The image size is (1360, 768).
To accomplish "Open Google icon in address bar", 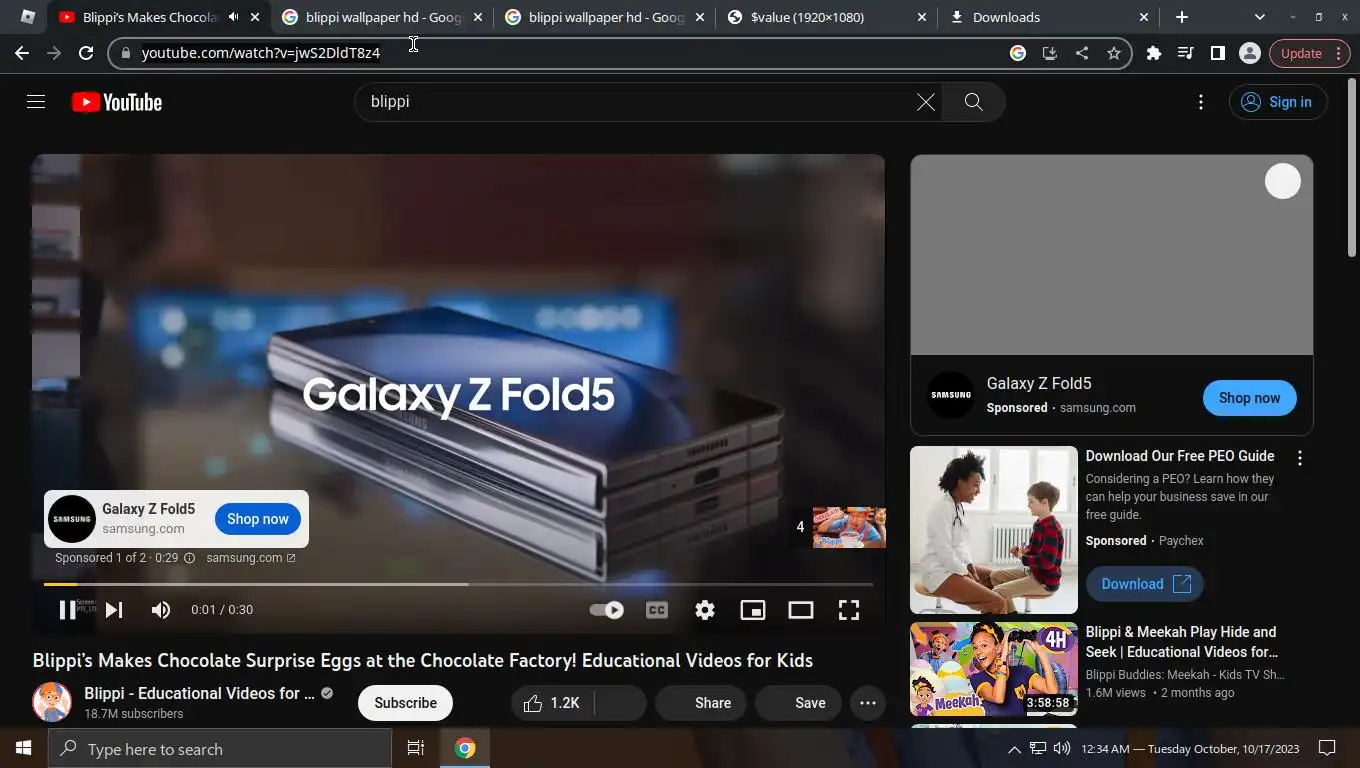I will coord(1018,53).
